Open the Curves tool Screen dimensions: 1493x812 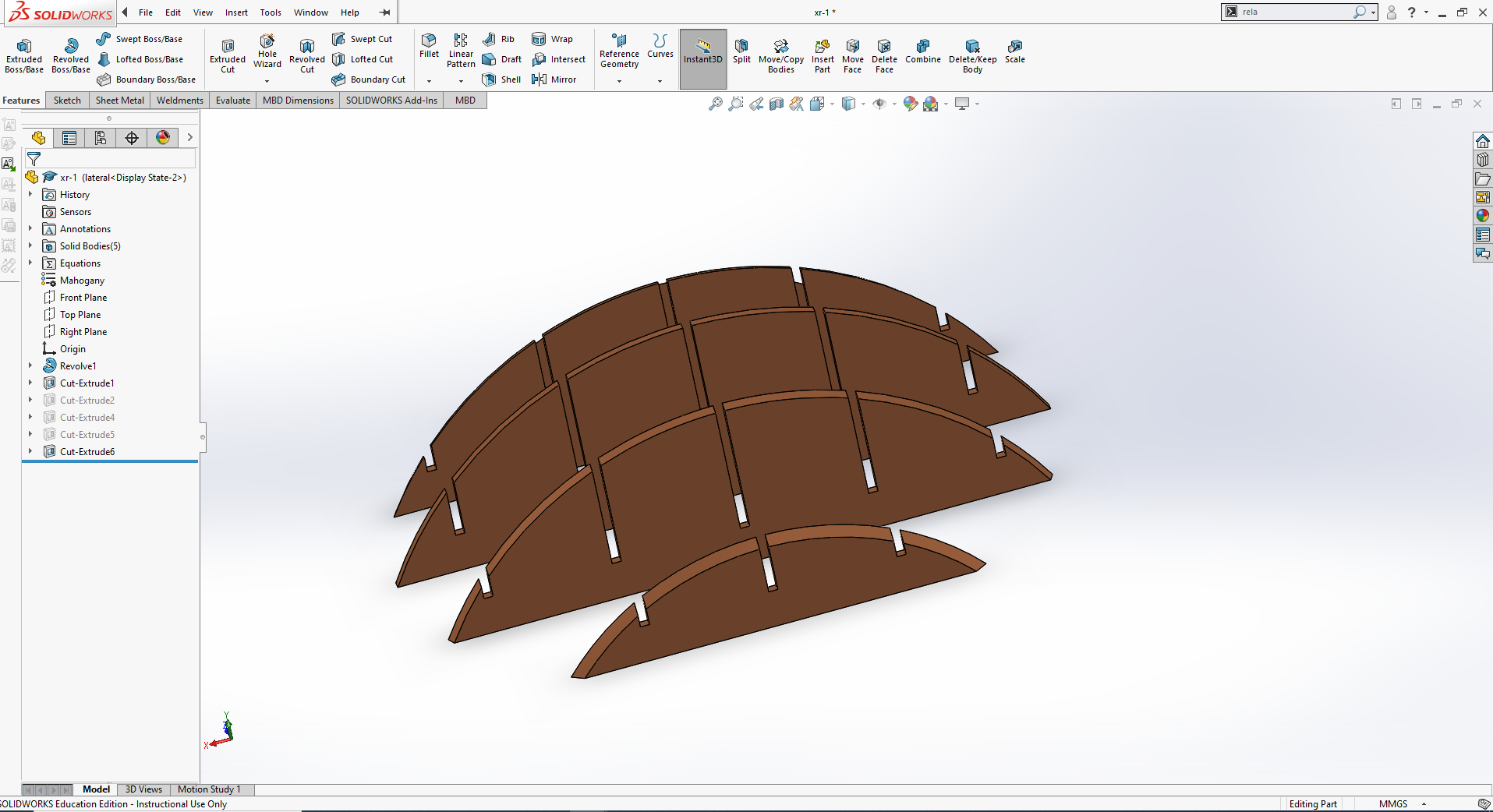[x=660, y=46]
